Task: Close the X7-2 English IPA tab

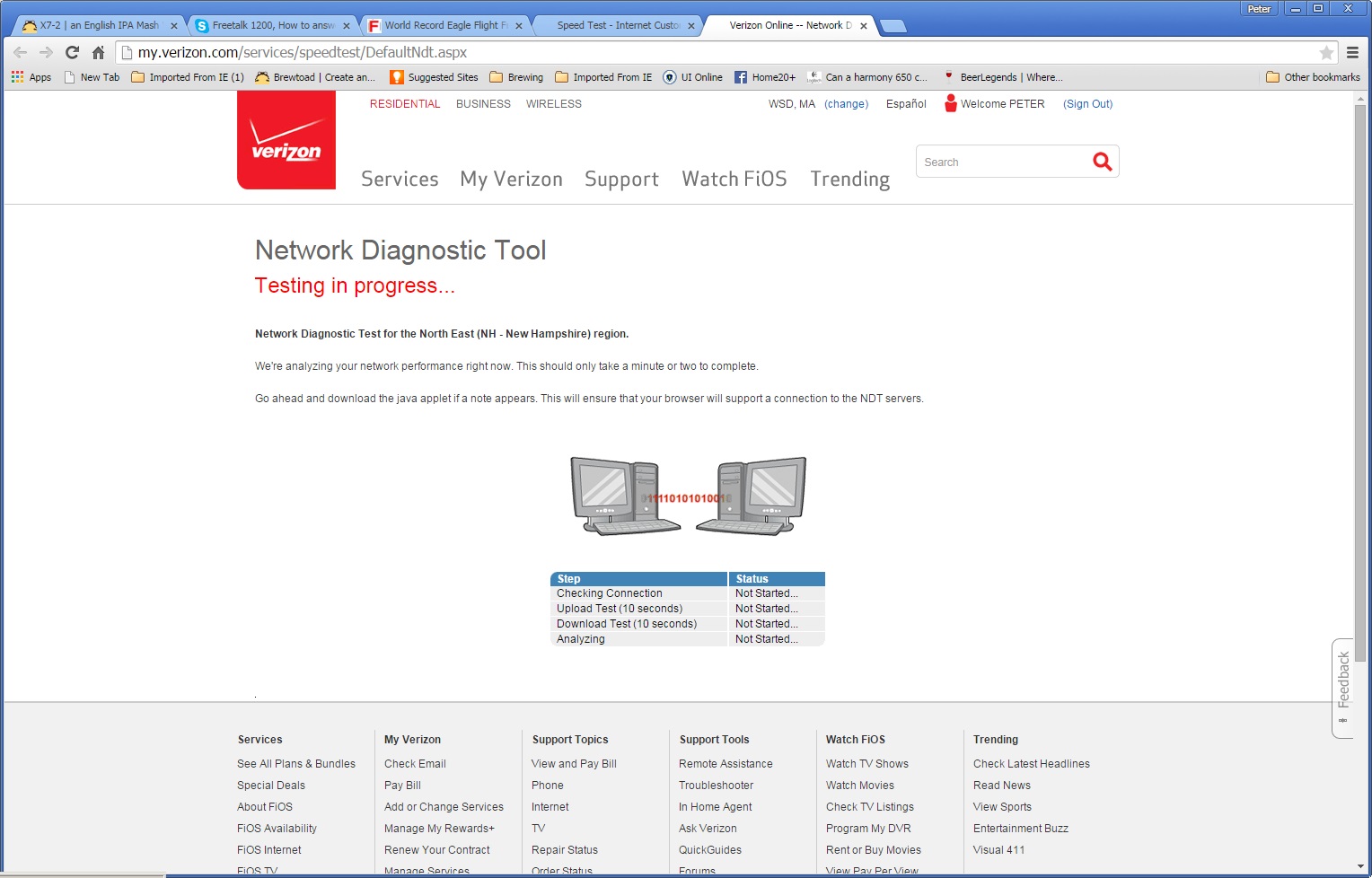Action: click(x=174, y=26)
